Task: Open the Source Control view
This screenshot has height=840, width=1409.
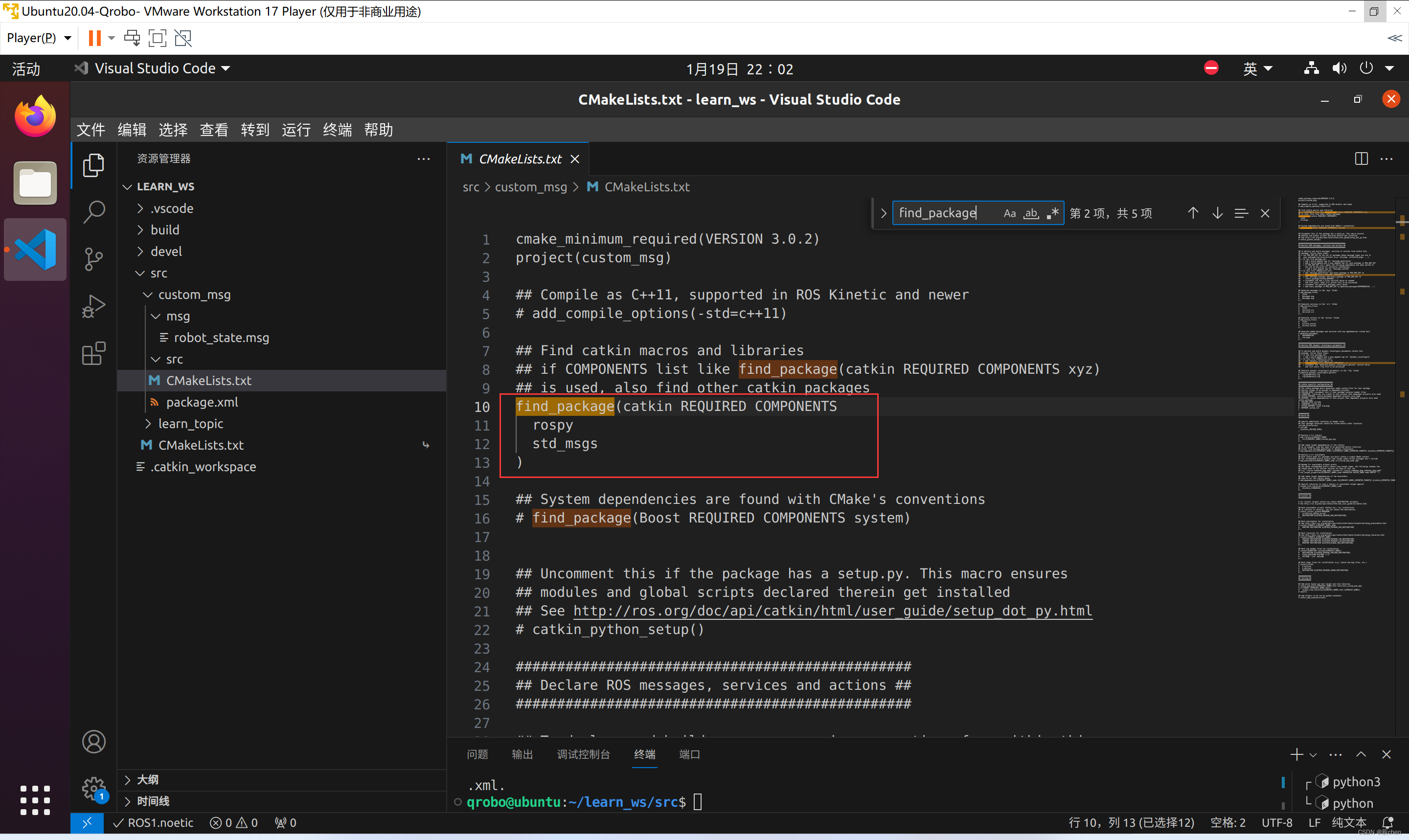Action: (x=93, y=259)
